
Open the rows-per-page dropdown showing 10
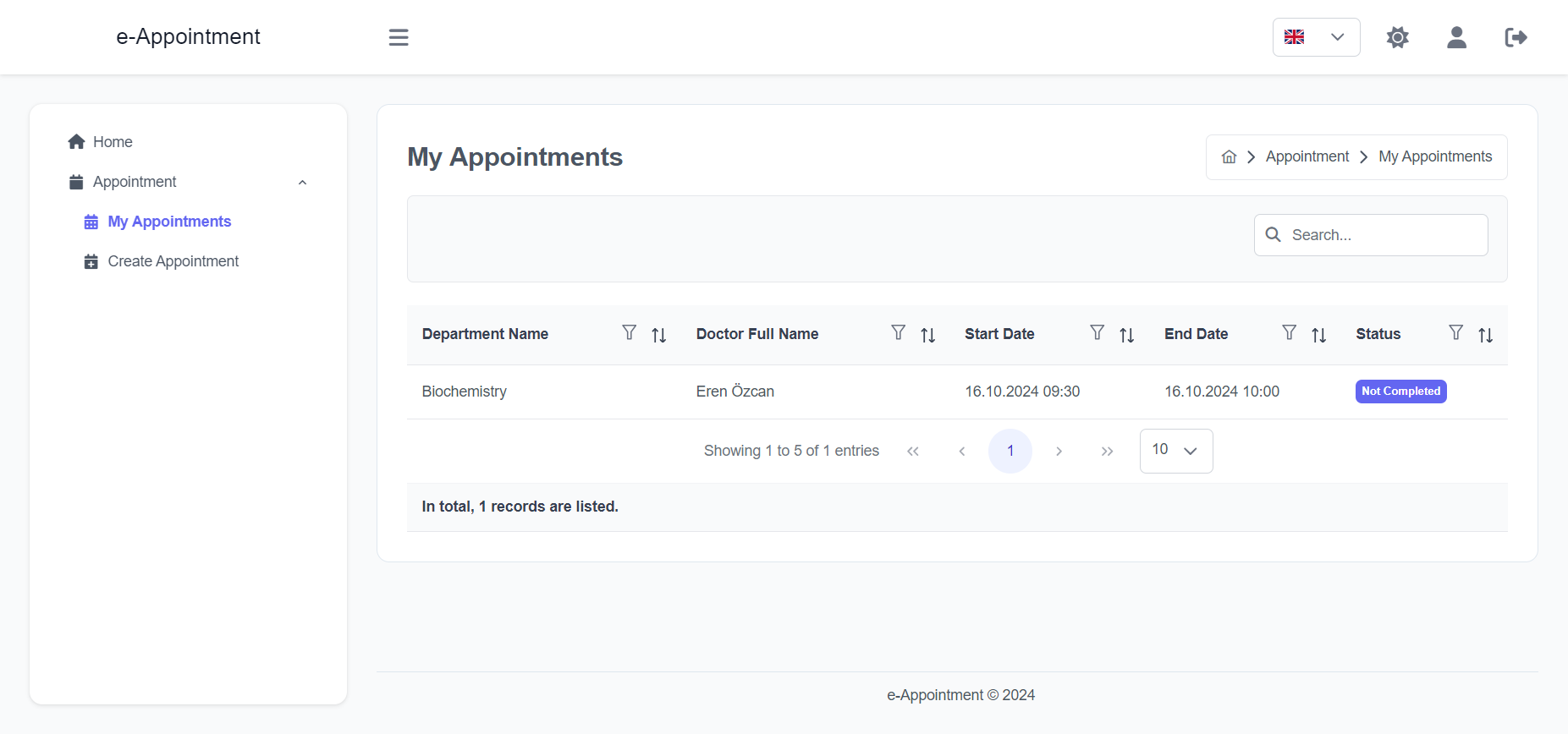[x=1175, y=451]
